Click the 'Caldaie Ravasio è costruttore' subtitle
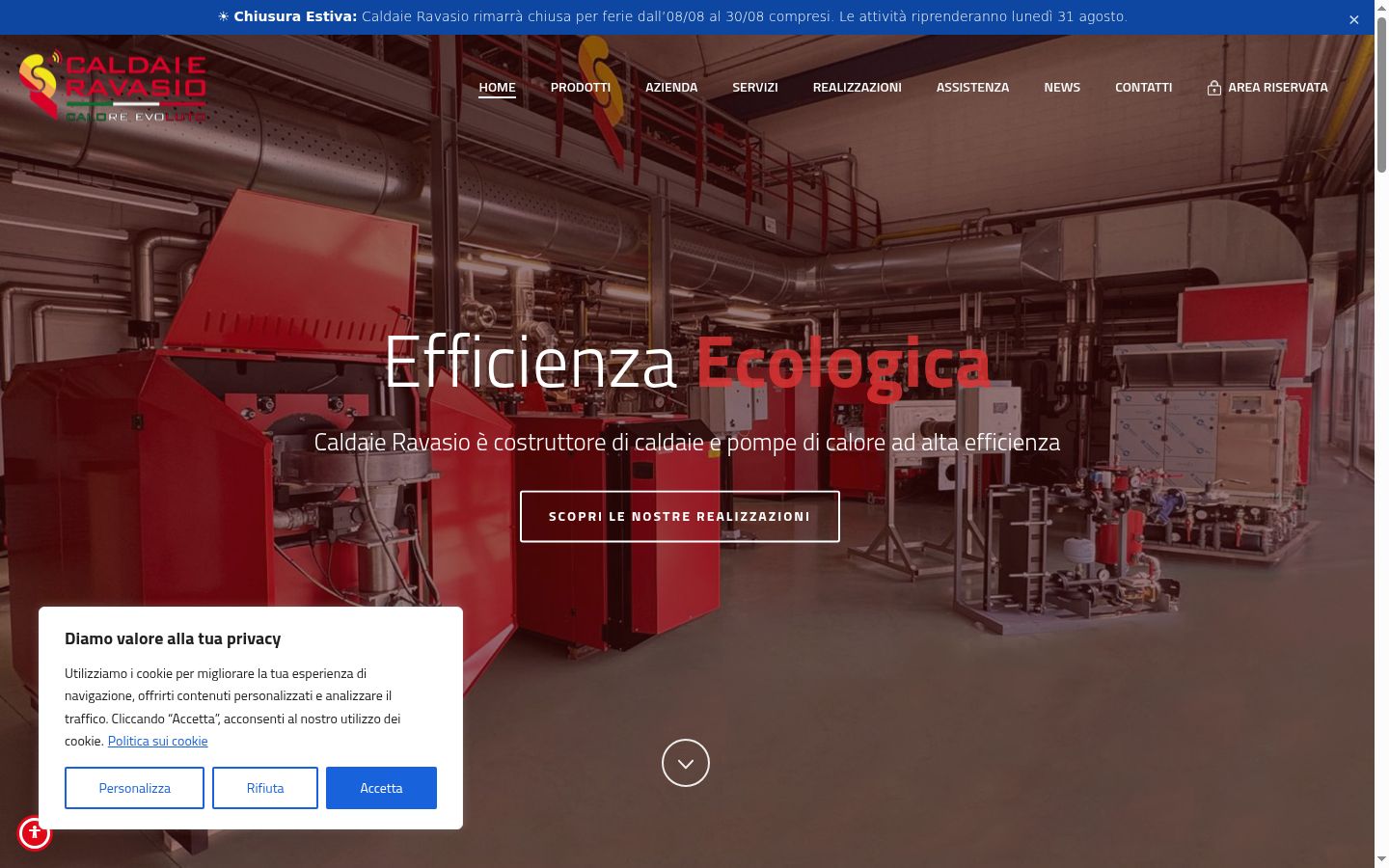 (x=687, y=442)
